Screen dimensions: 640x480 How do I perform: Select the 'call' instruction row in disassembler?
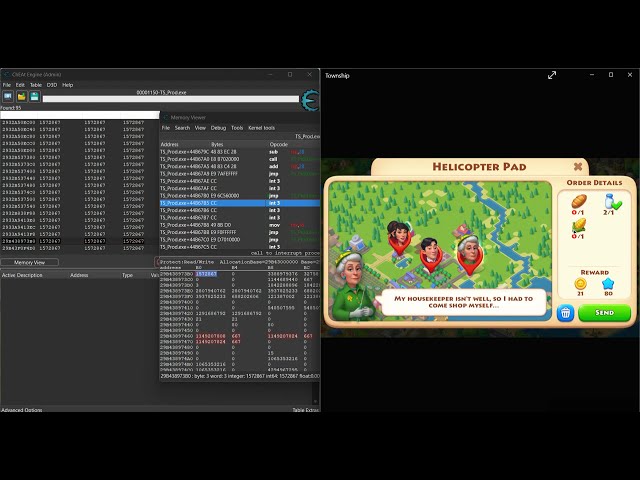(x=240, y=159)
